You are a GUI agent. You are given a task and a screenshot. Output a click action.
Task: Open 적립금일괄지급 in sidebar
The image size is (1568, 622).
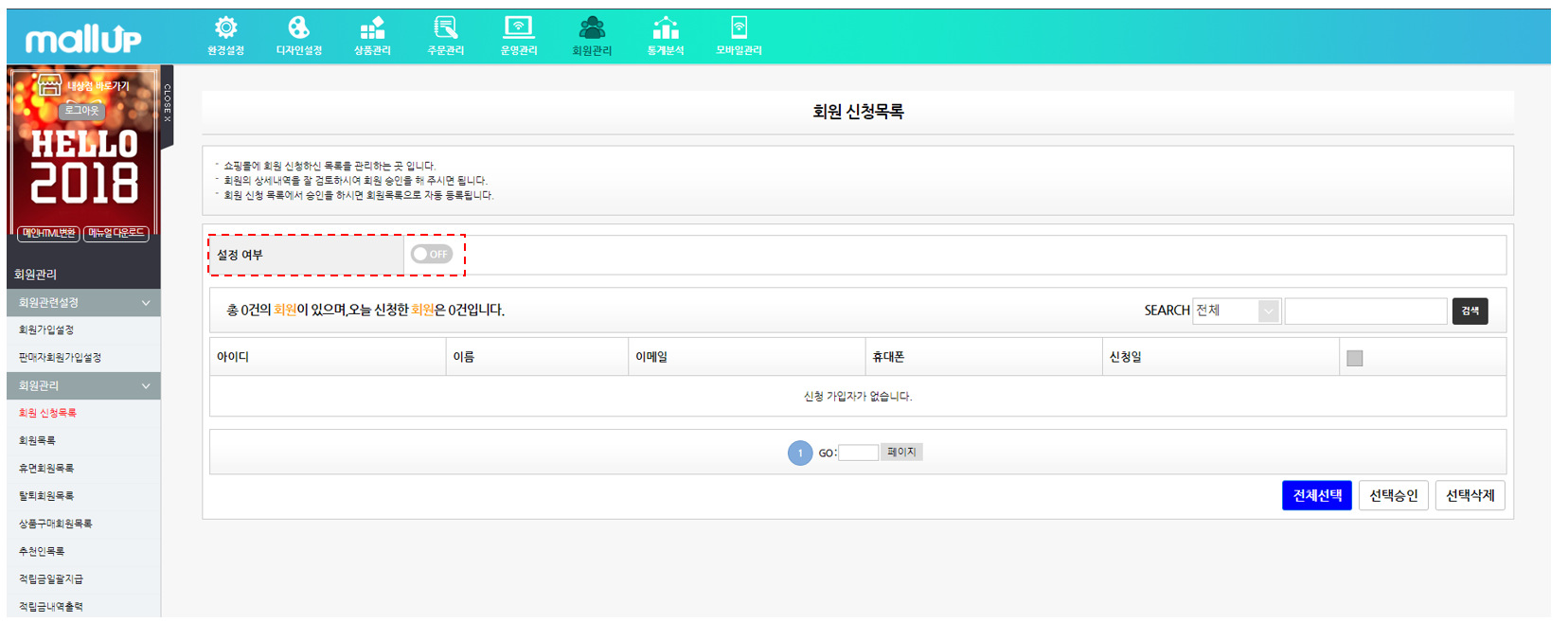51,578
